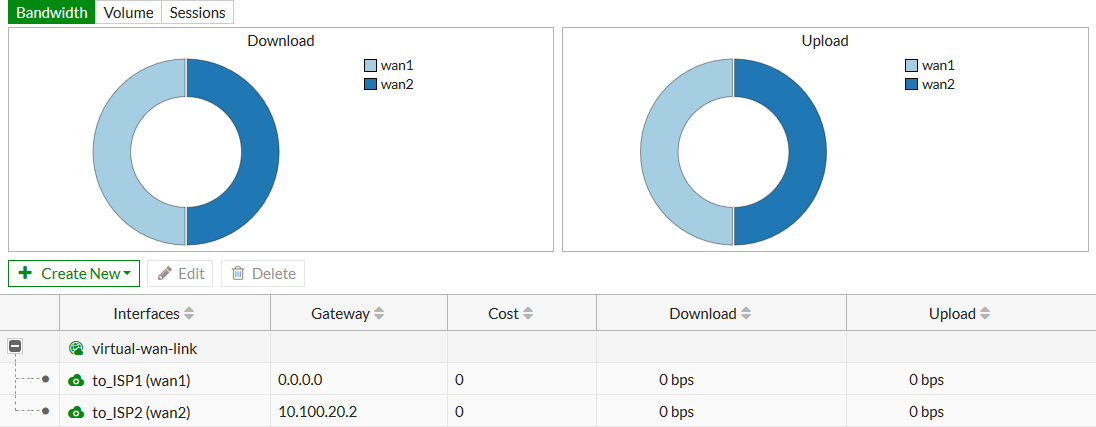
Task: Switch to the Bandwidth tab
Action: (x=52, y=13)
